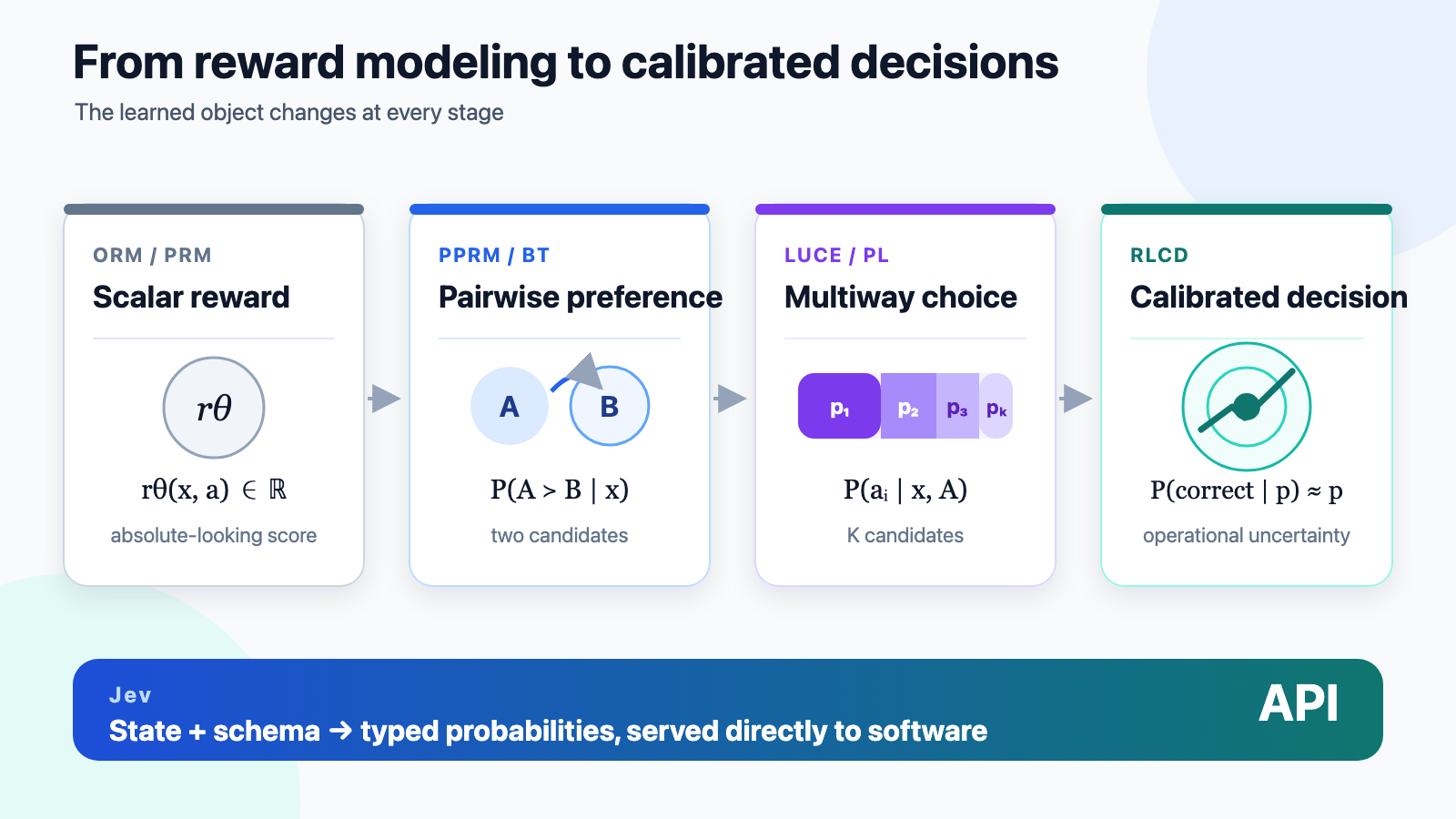1456x819 pixels.
Task: Click the curved arrow above circle B
Action: [579, 372]
